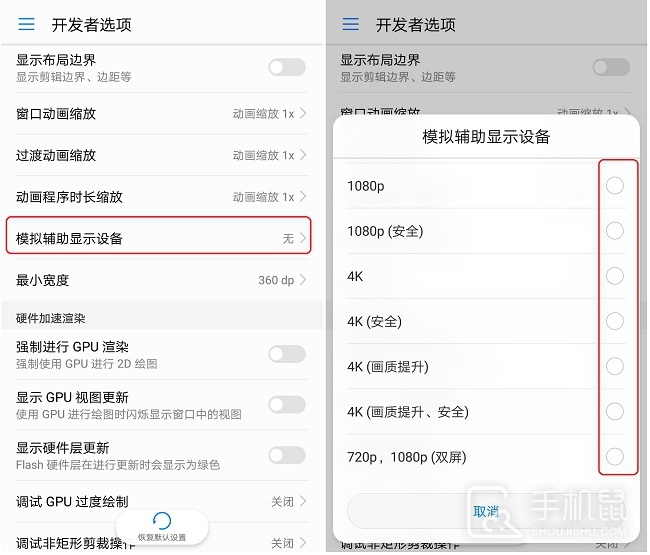Tap 取消 button in dialog
This screenshot has height=555, width=650.
(486, 511)
